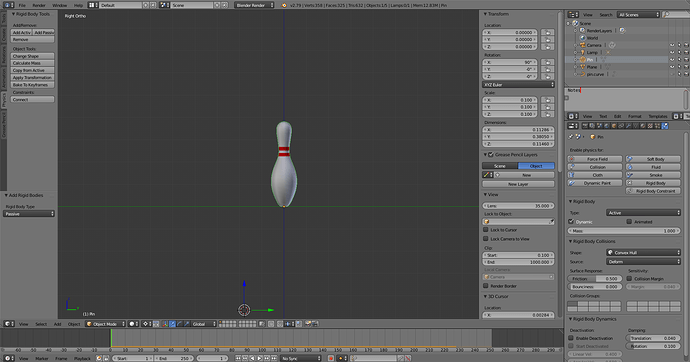690x362 pixels.
Task: Open the Convex Hull shape dropdown
Action: 643,252
